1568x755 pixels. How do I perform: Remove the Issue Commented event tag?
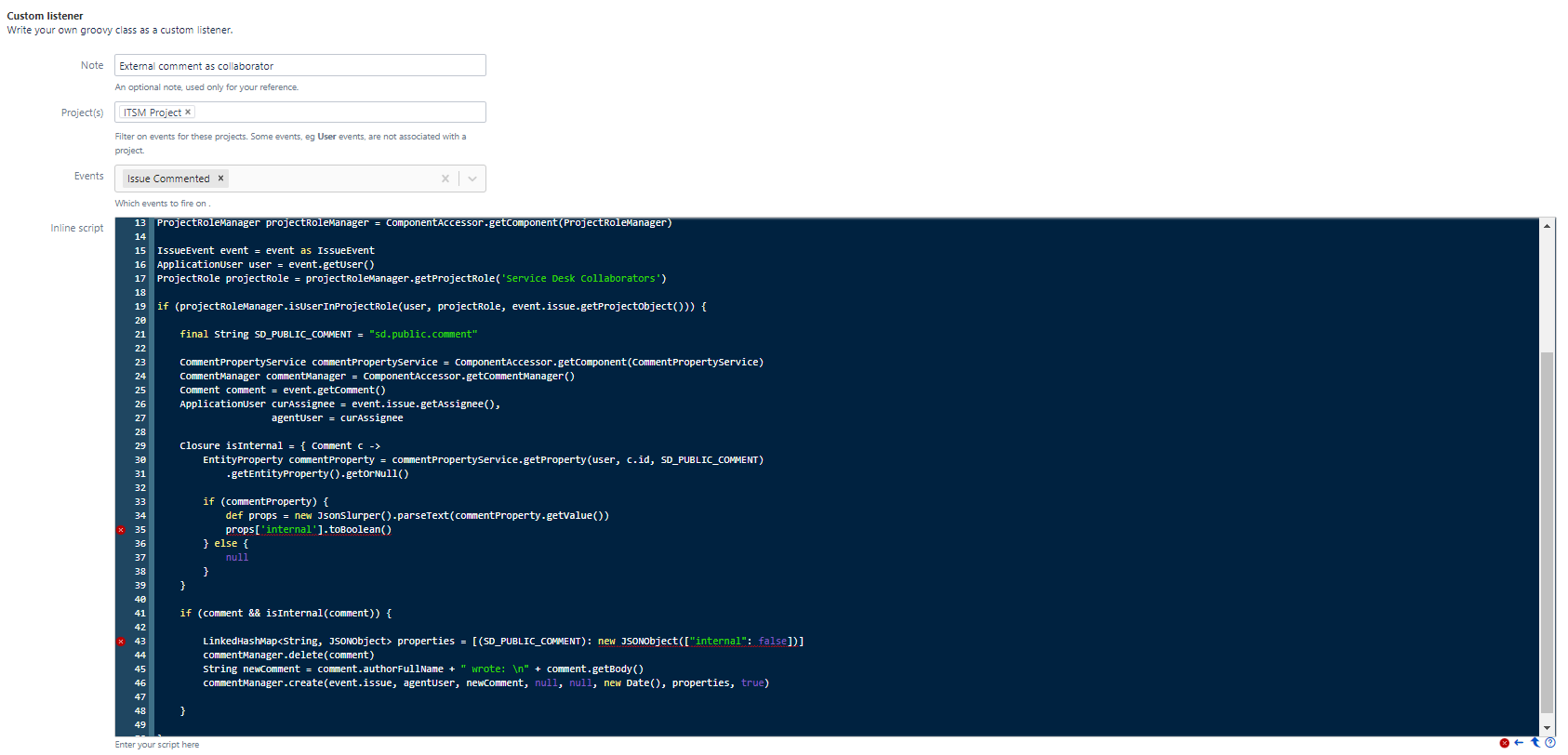coord(220,179)
